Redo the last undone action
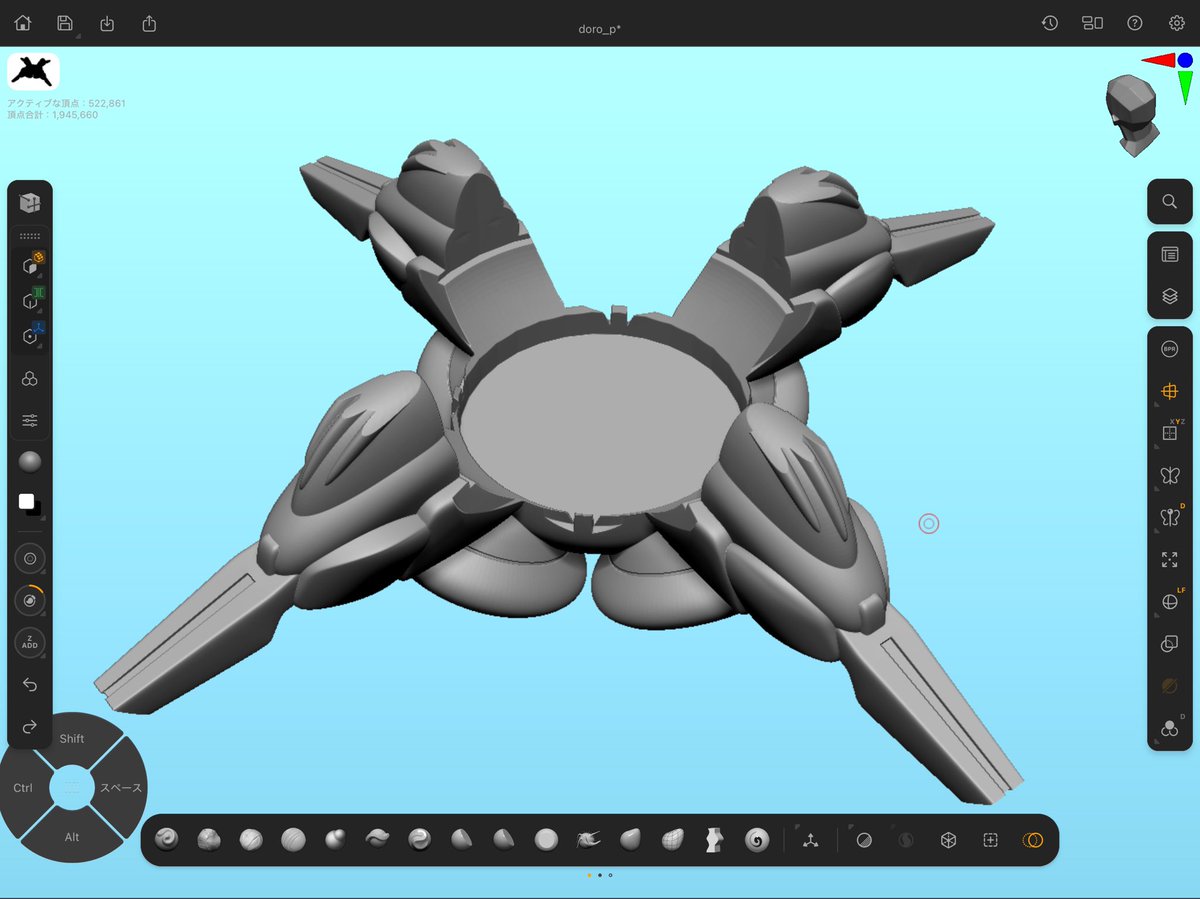This screenshot has height=899, width=1200. (x=30, y=727)
